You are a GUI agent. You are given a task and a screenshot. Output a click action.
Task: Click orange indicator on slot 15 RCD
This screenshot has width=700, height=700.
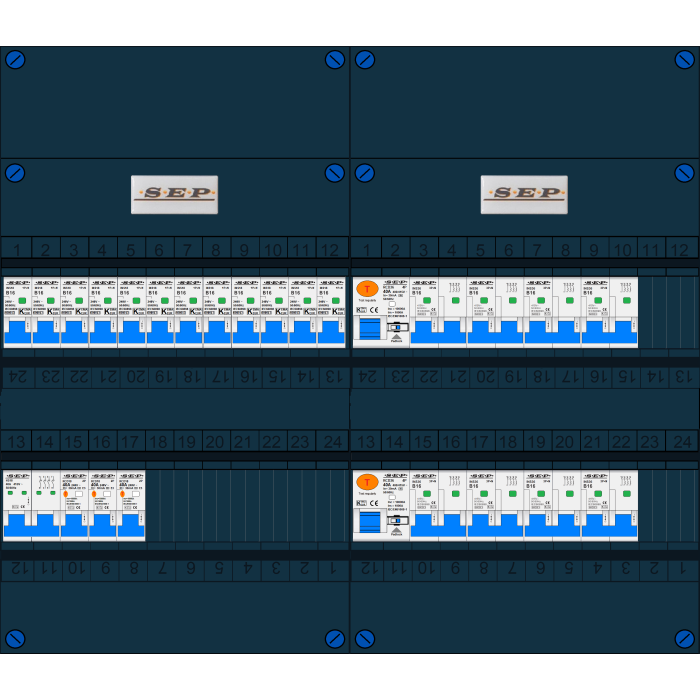pos(65,495)
